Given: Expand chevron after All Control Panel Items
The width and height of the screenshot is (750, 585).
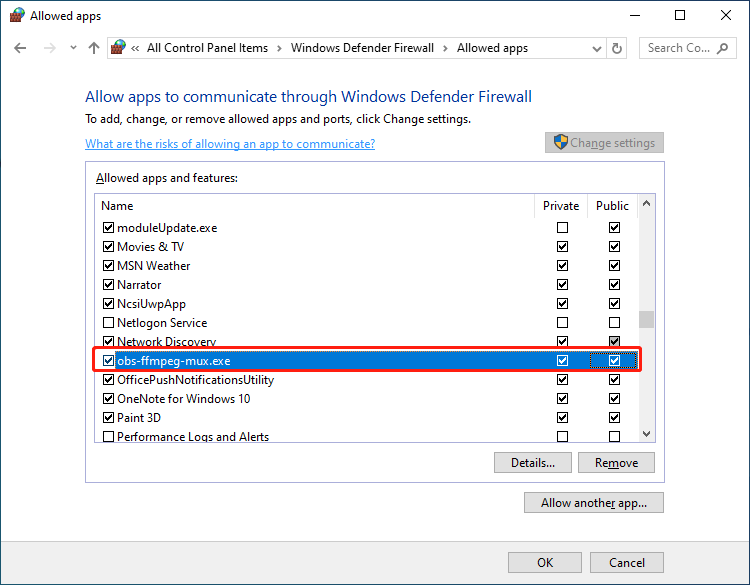Looking at the screenshot, I should tap(279, 48).
